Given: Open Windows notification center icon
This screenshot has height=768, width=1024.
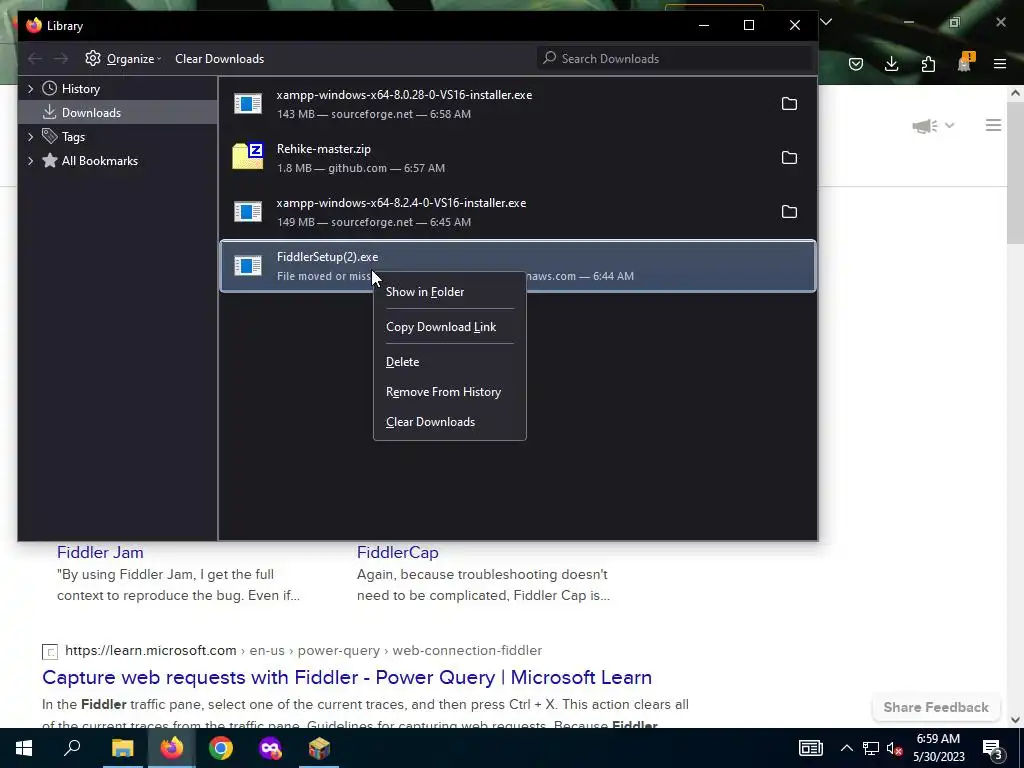Looking at the screenshot, I should (x=993, y=749).
